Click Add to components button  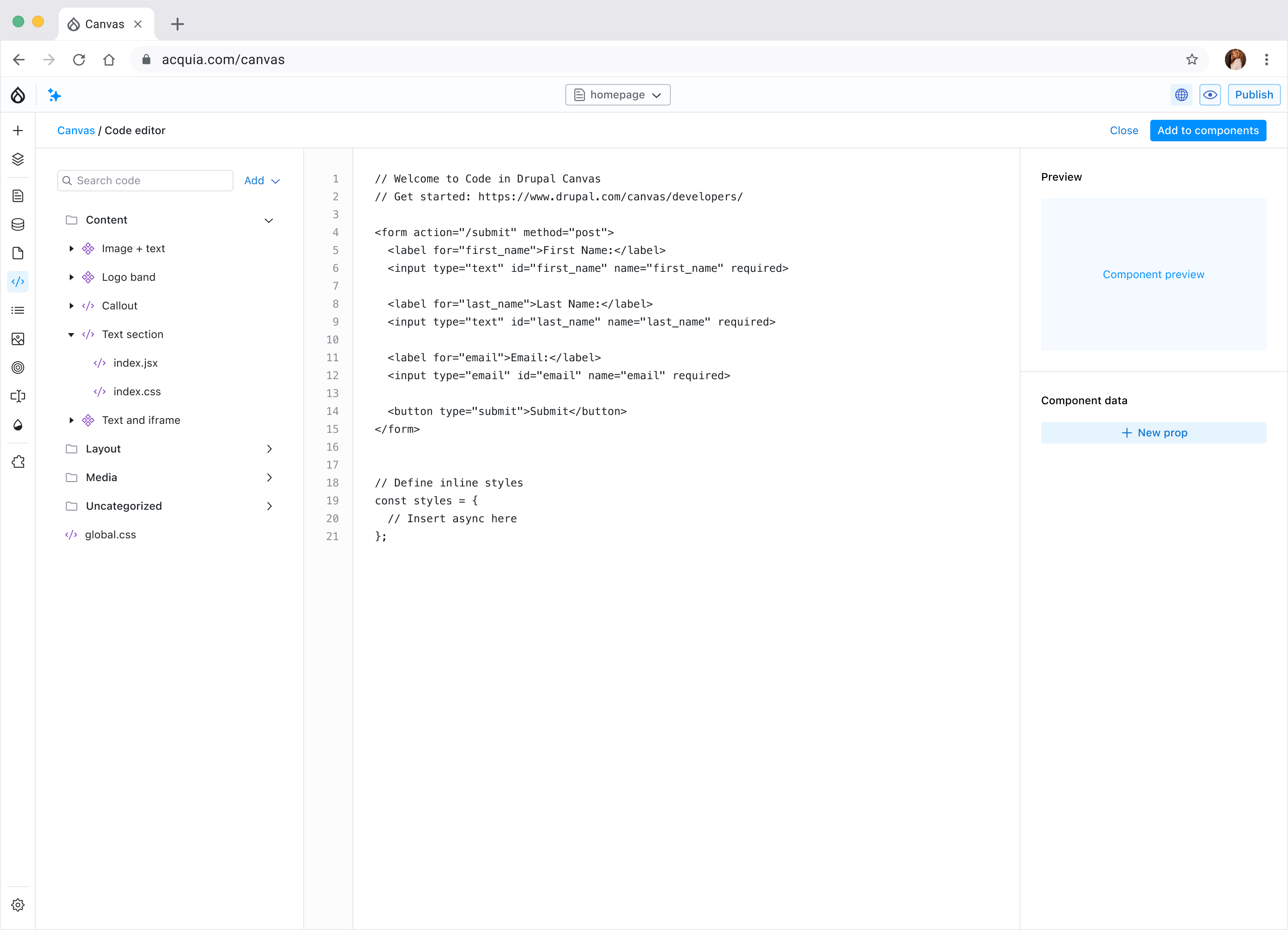coord(1207,130)
